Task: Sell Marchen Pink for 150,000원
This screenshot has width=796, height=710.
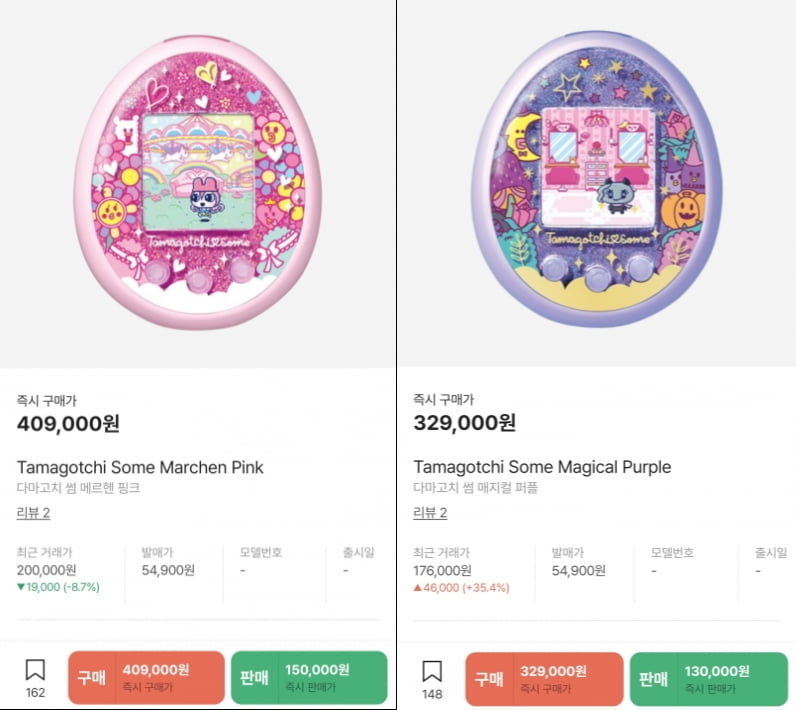Action: (x=309, y=678)
